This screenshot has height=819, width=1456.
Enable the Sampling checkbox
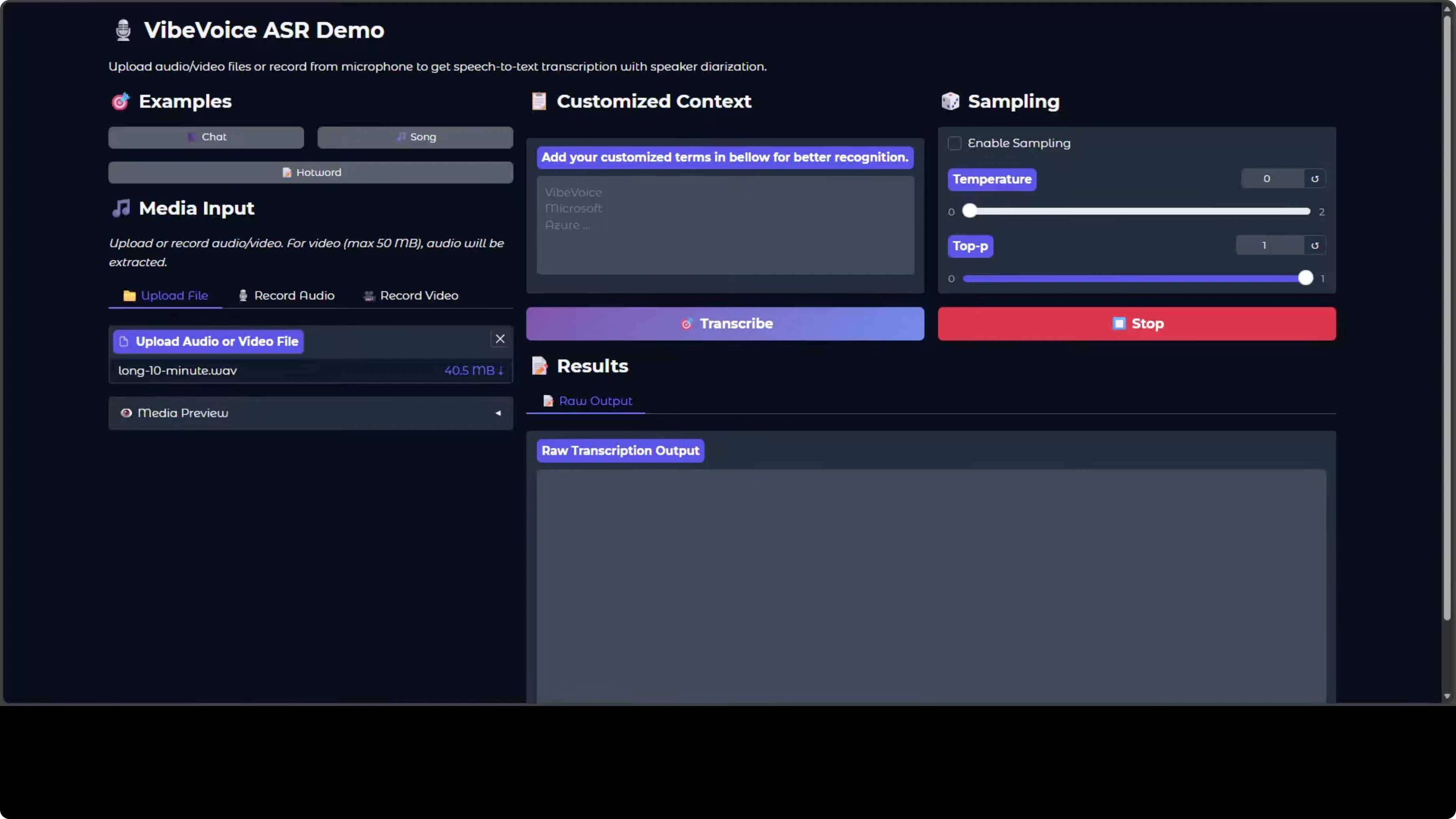955,143
